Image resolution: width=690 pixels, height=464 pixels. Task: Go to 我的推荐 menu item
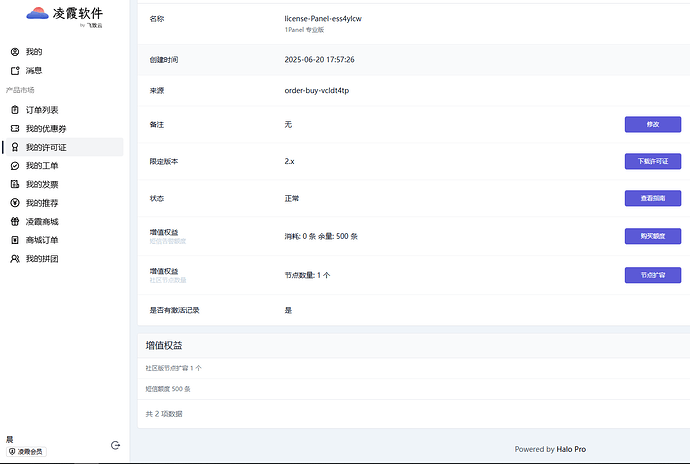(41, 203)
